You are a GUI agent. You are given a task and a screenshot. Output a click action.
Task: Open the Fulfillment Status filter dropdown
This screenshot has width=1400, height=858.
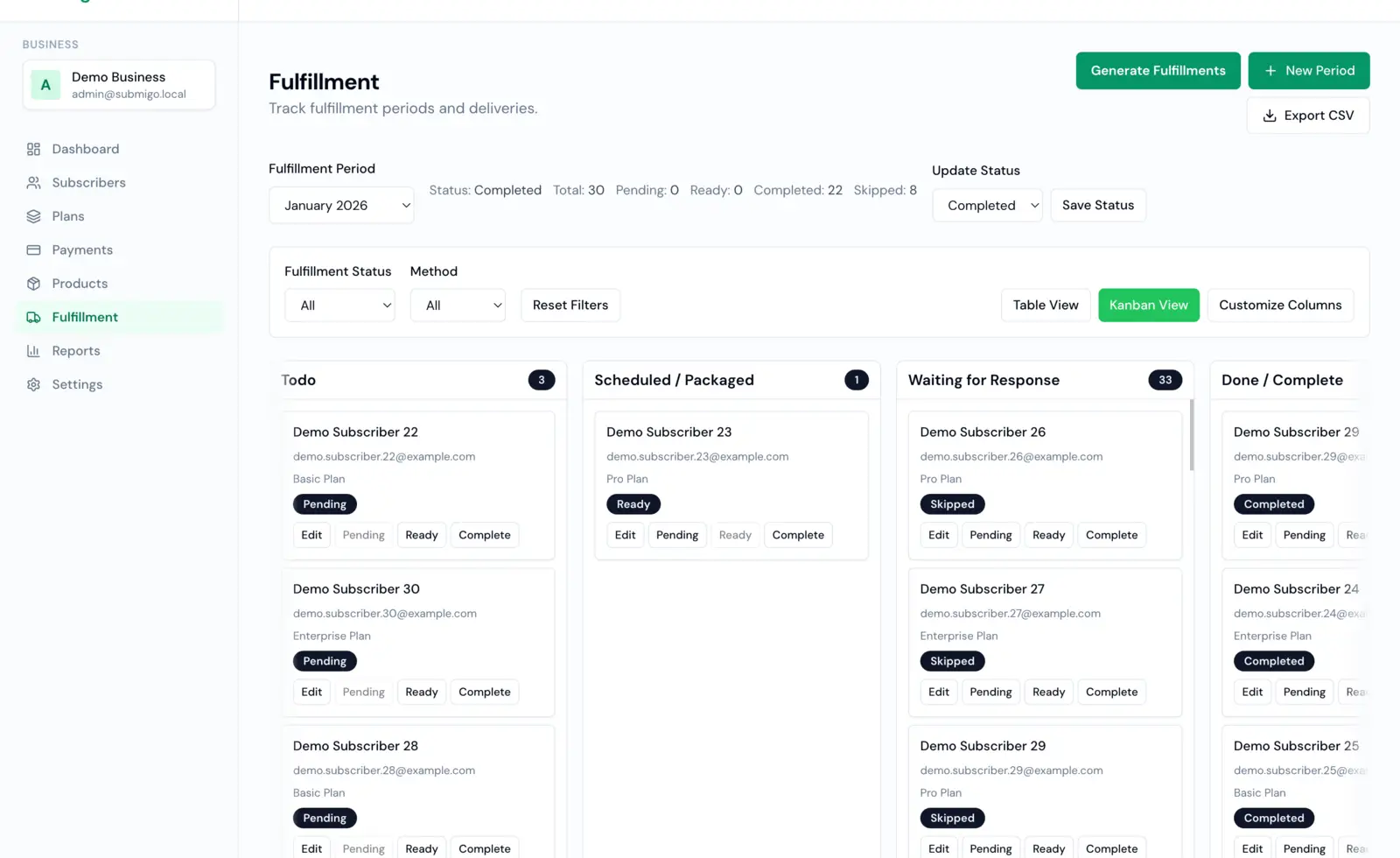click(339, 305)
